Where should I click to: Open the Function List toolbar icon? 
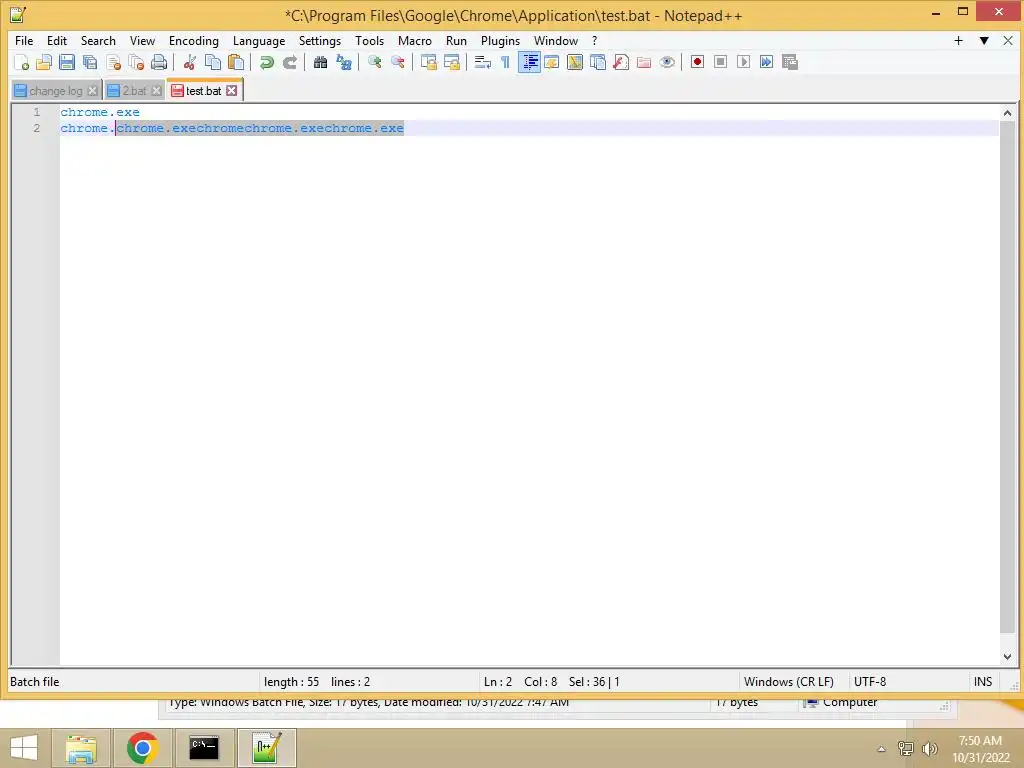coord(621,62)
